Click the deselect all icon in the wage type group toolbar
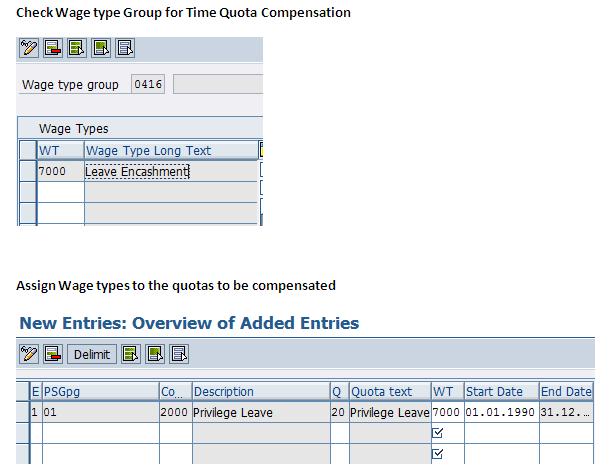This screenshot has height=476, width=614. 124,48
